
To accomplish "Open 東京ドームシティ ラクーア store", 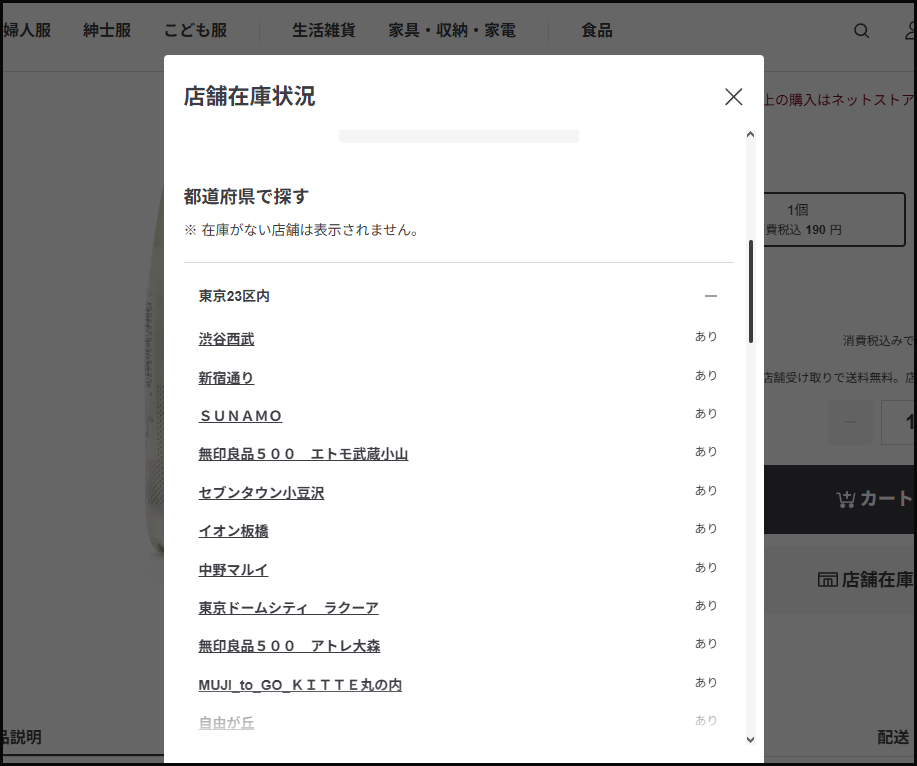I will tap(288, 608).
